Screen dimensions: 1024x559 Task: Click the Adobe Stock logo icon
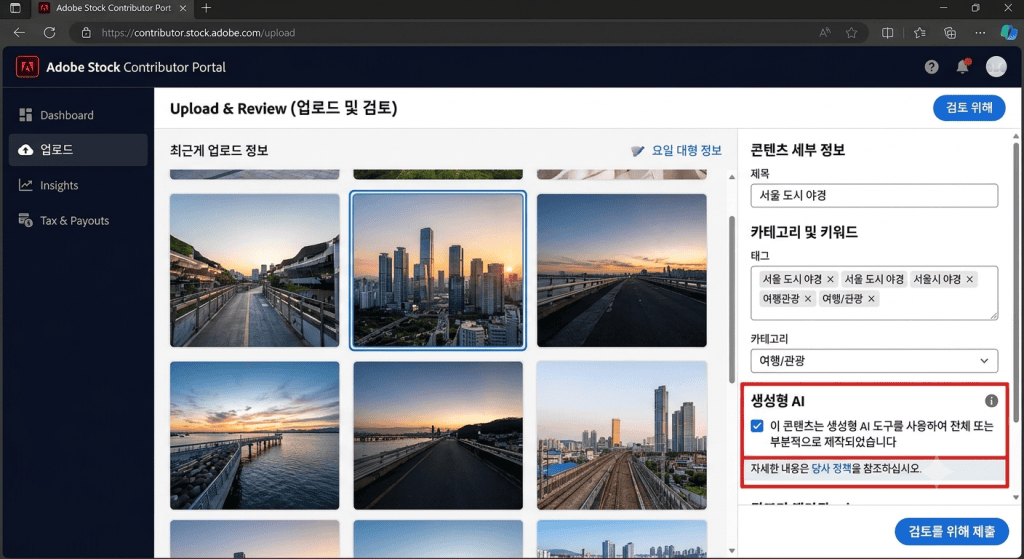tap(27, 67)
